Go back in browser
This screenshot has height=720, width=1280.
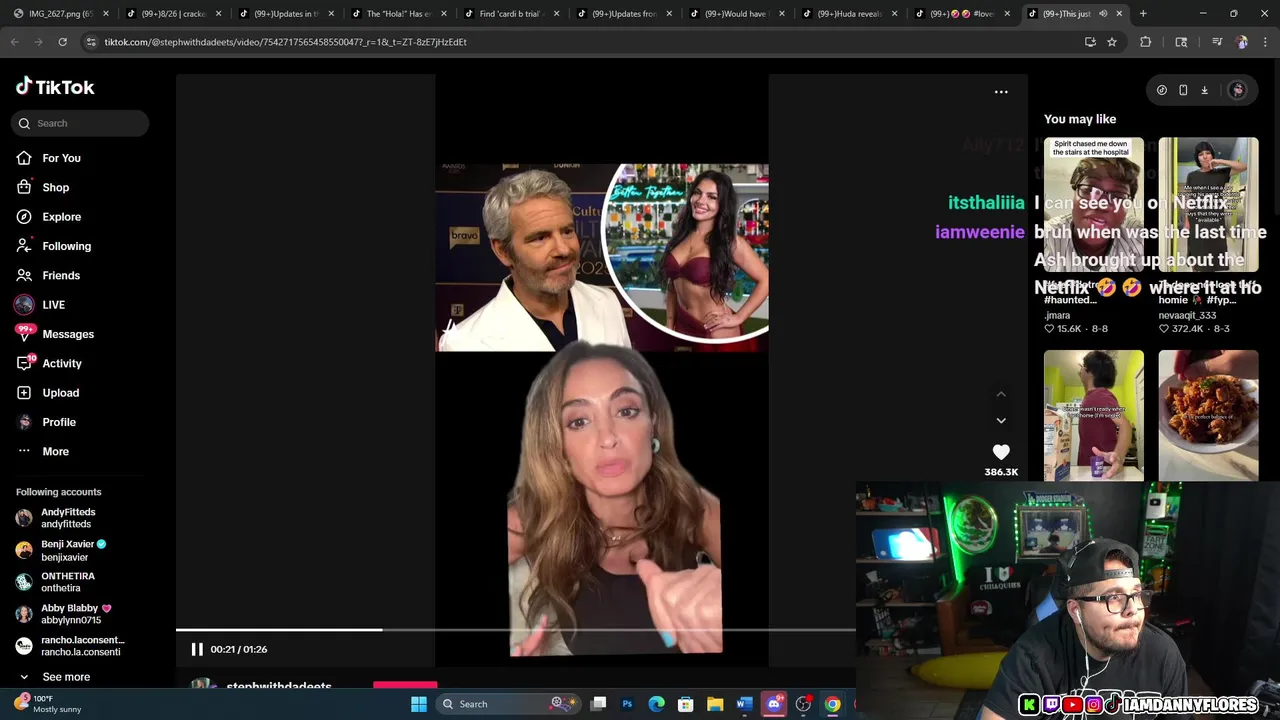tap(15, 42)
